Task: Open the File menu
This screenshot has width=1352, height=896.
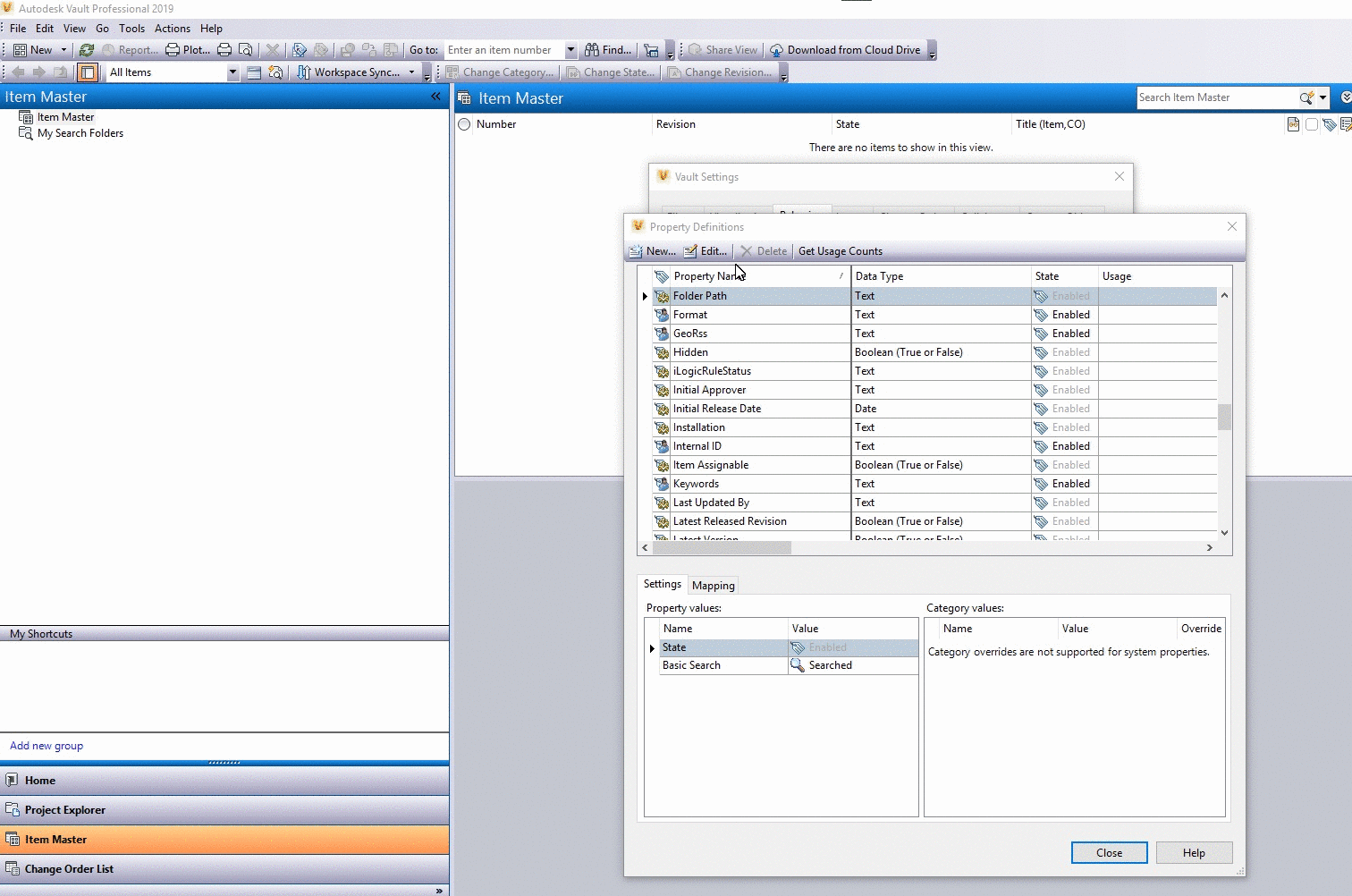Action: pyautogui.click(x=18, y=29)
